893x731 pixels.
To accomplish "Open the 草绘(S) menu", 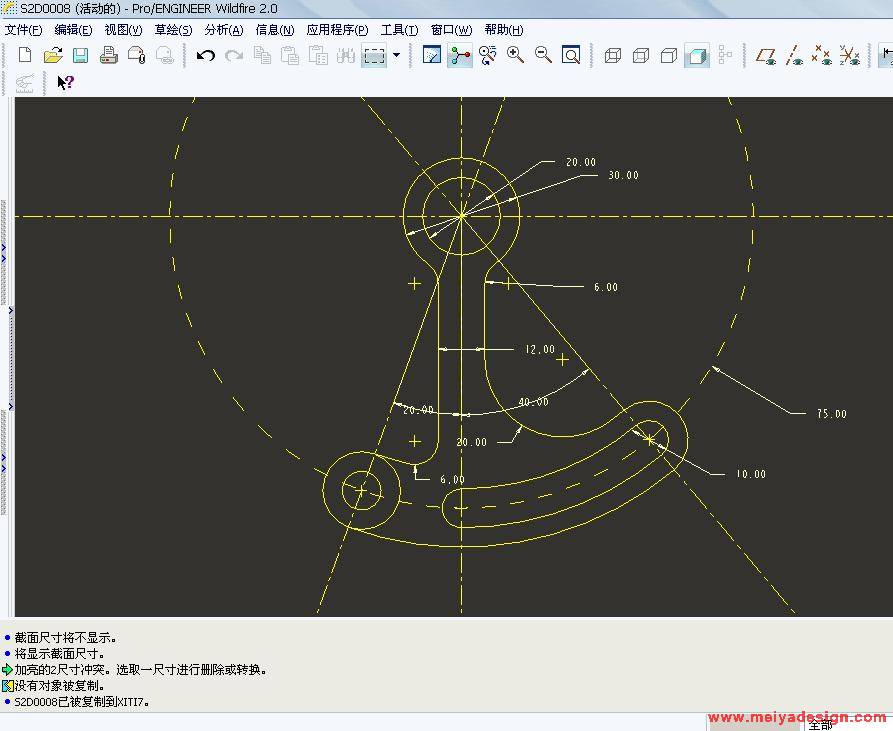I will 173,30.
